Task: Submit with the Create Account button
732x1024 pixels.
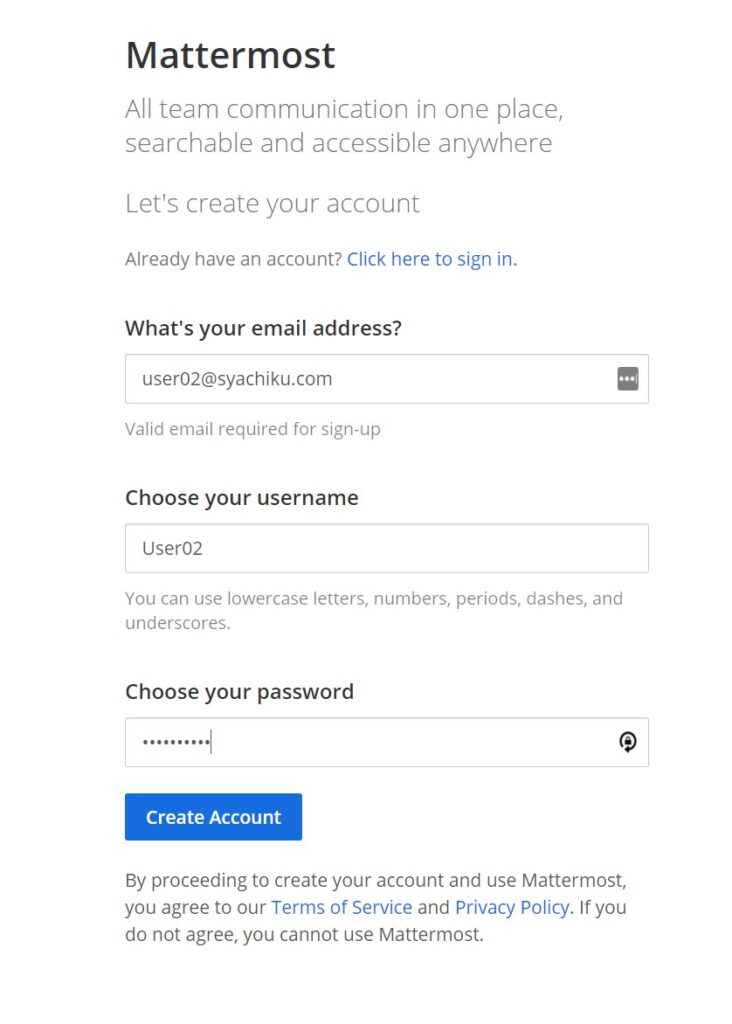Action: (x=214, y=817)
